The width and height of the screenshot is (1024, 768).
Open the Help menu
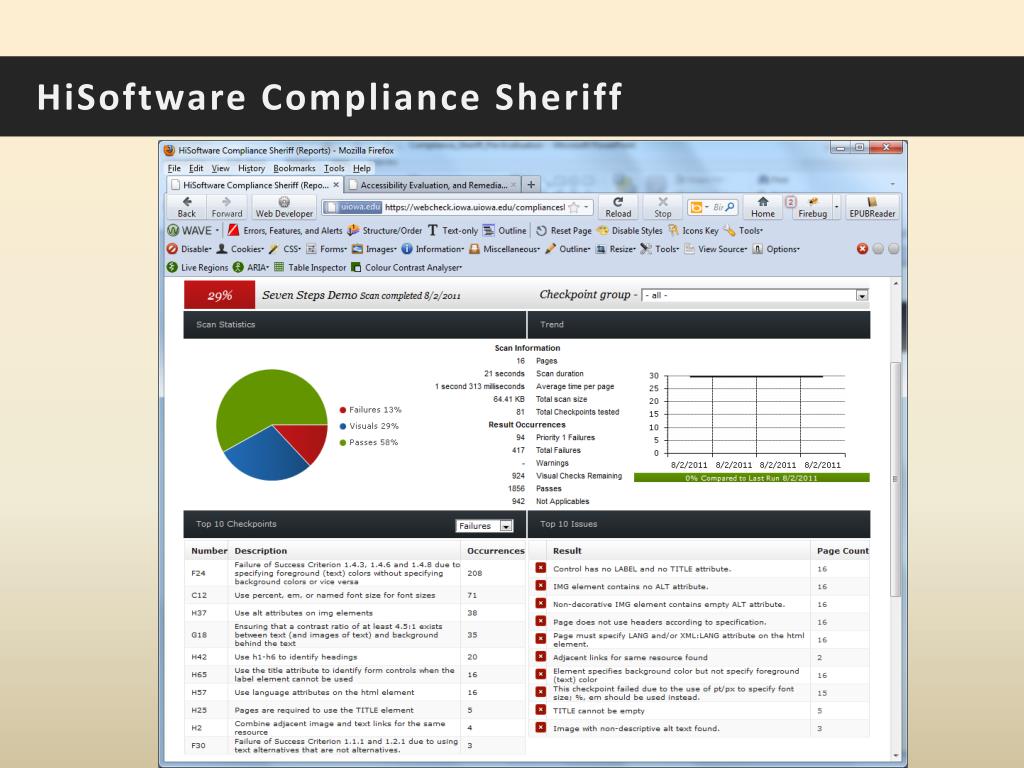click(x=362, y=168)
